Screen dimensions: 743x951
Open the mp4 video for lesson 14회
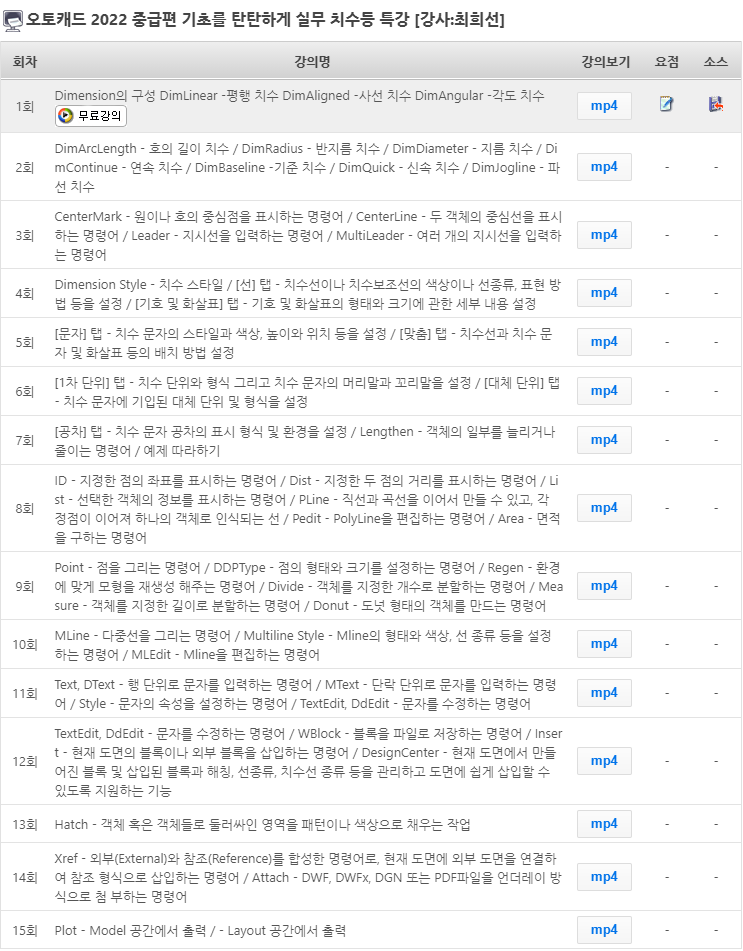604,877
